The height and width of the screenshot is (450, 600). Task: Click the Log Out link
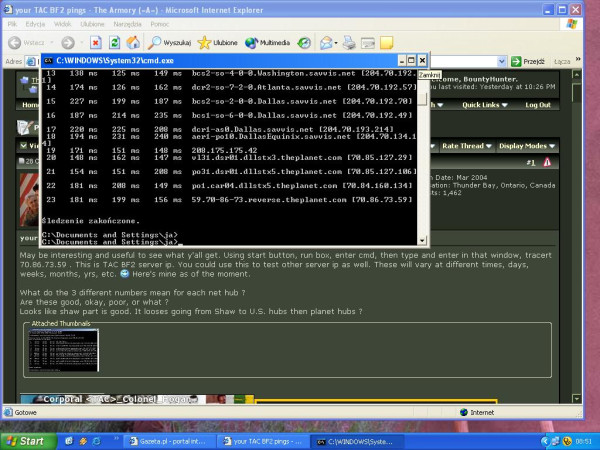pyautogui.click(x=538, y=105)
